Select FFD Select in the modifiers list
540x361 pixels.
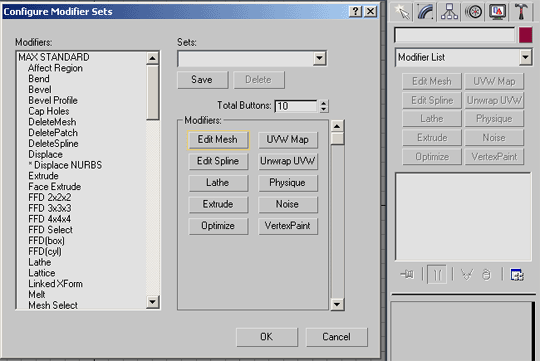50,229
